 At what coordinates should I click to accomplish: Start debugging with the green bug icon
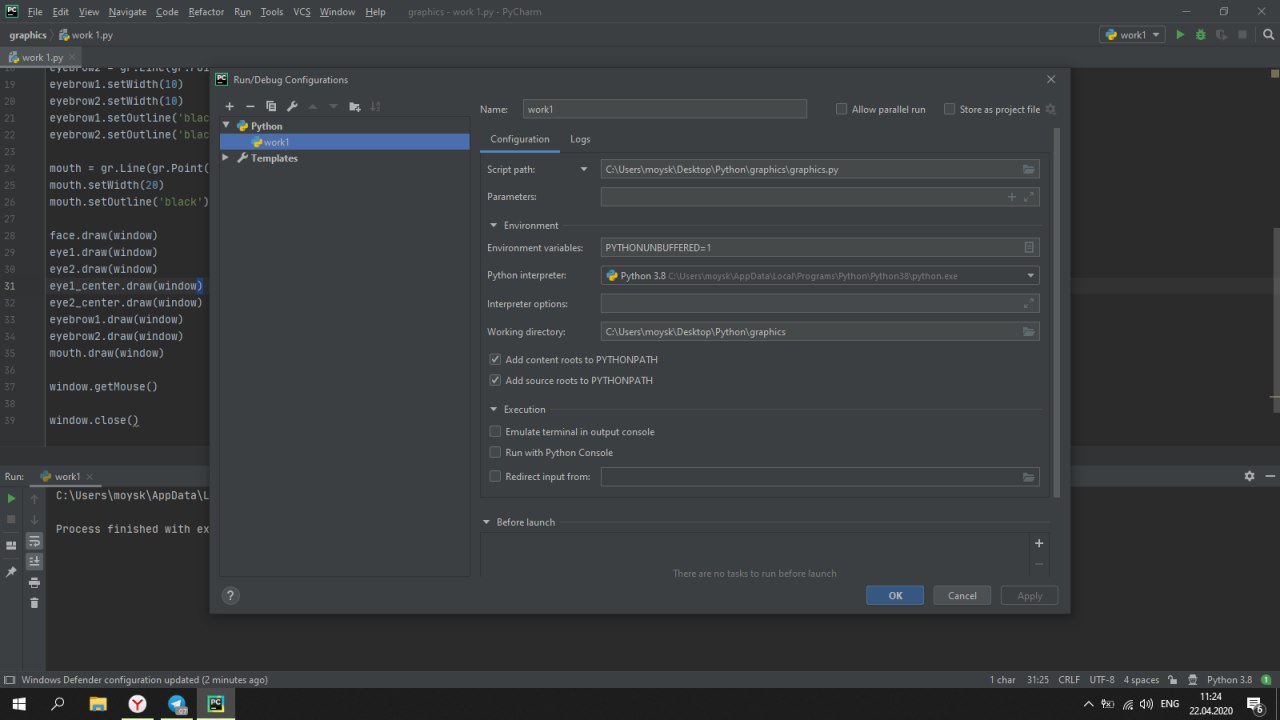click(x=1200, y=35)
